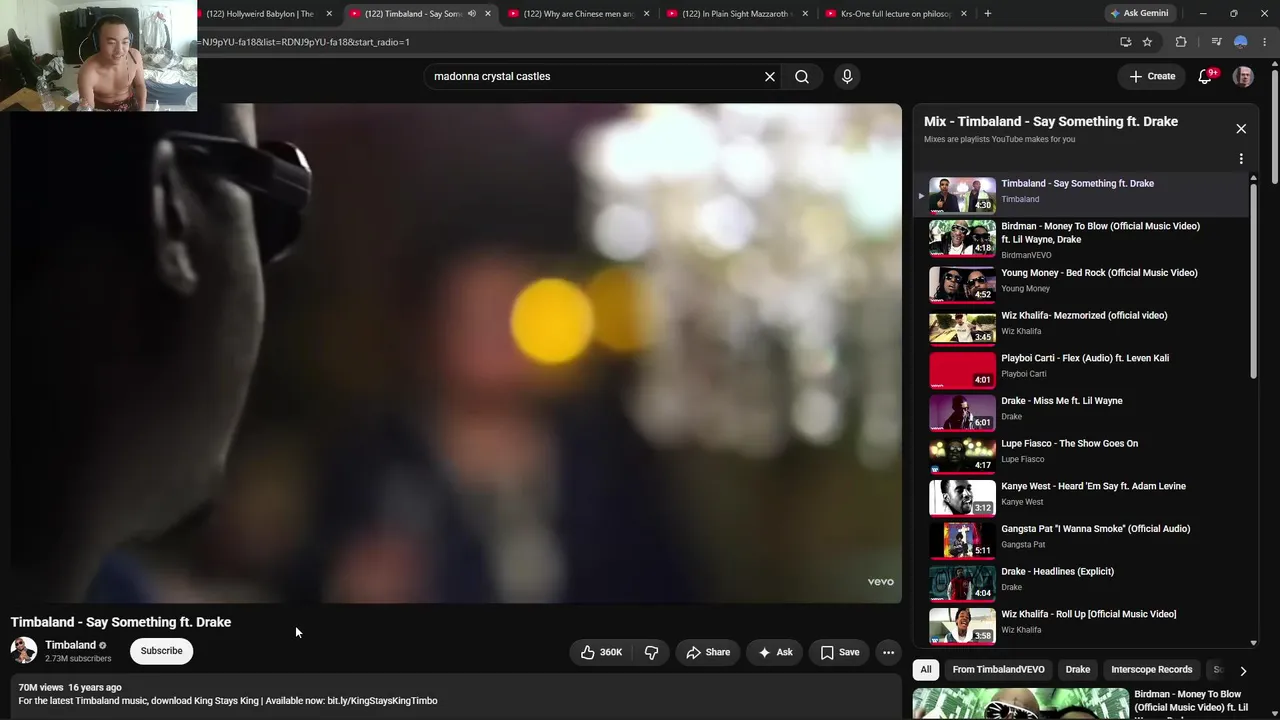The height and width of the screenshot is (720, 1280).
Task: Share the Say Something video
Action: coord(708,652)
